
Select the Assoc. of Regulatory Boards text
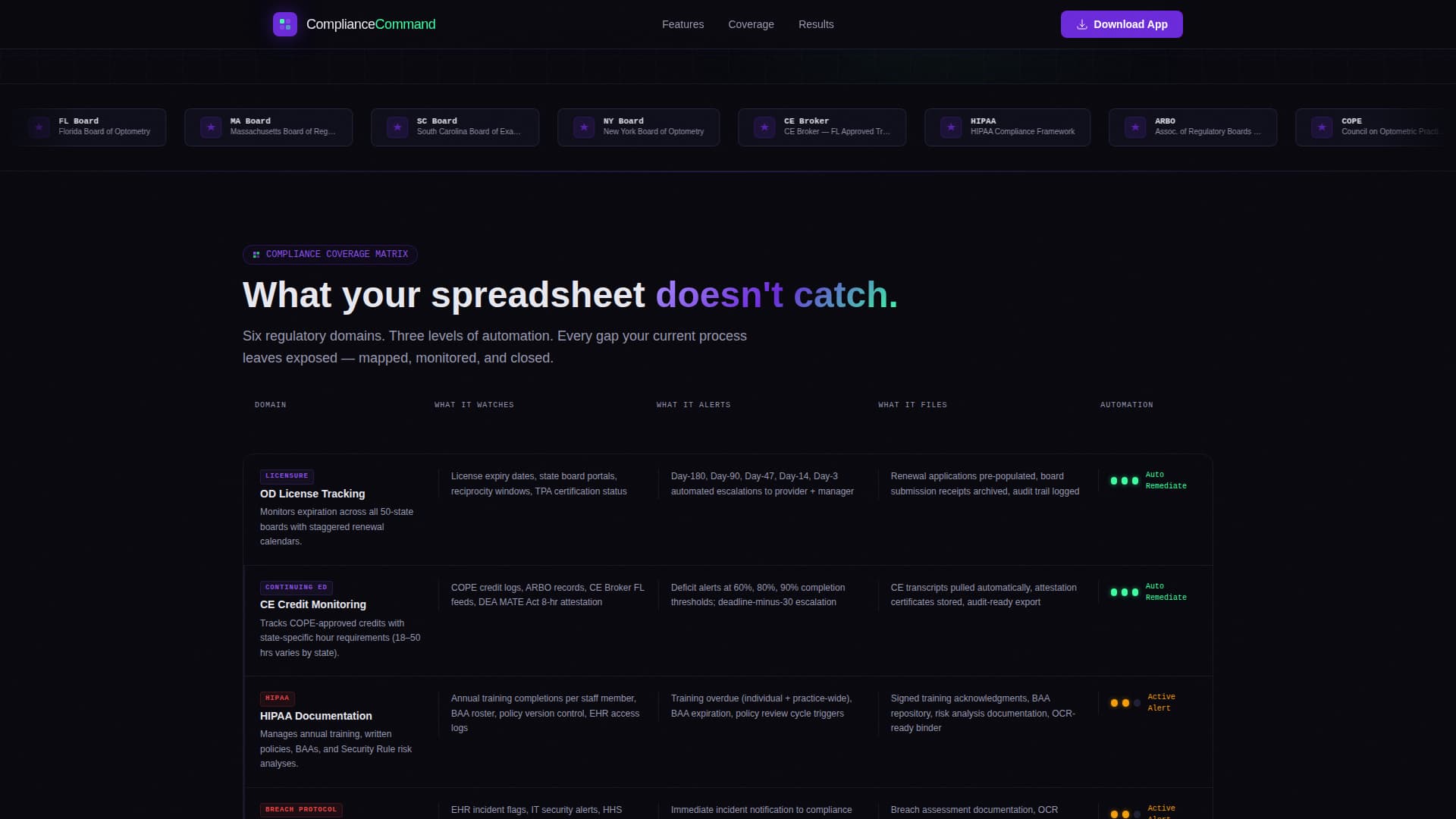point(1208,132)
